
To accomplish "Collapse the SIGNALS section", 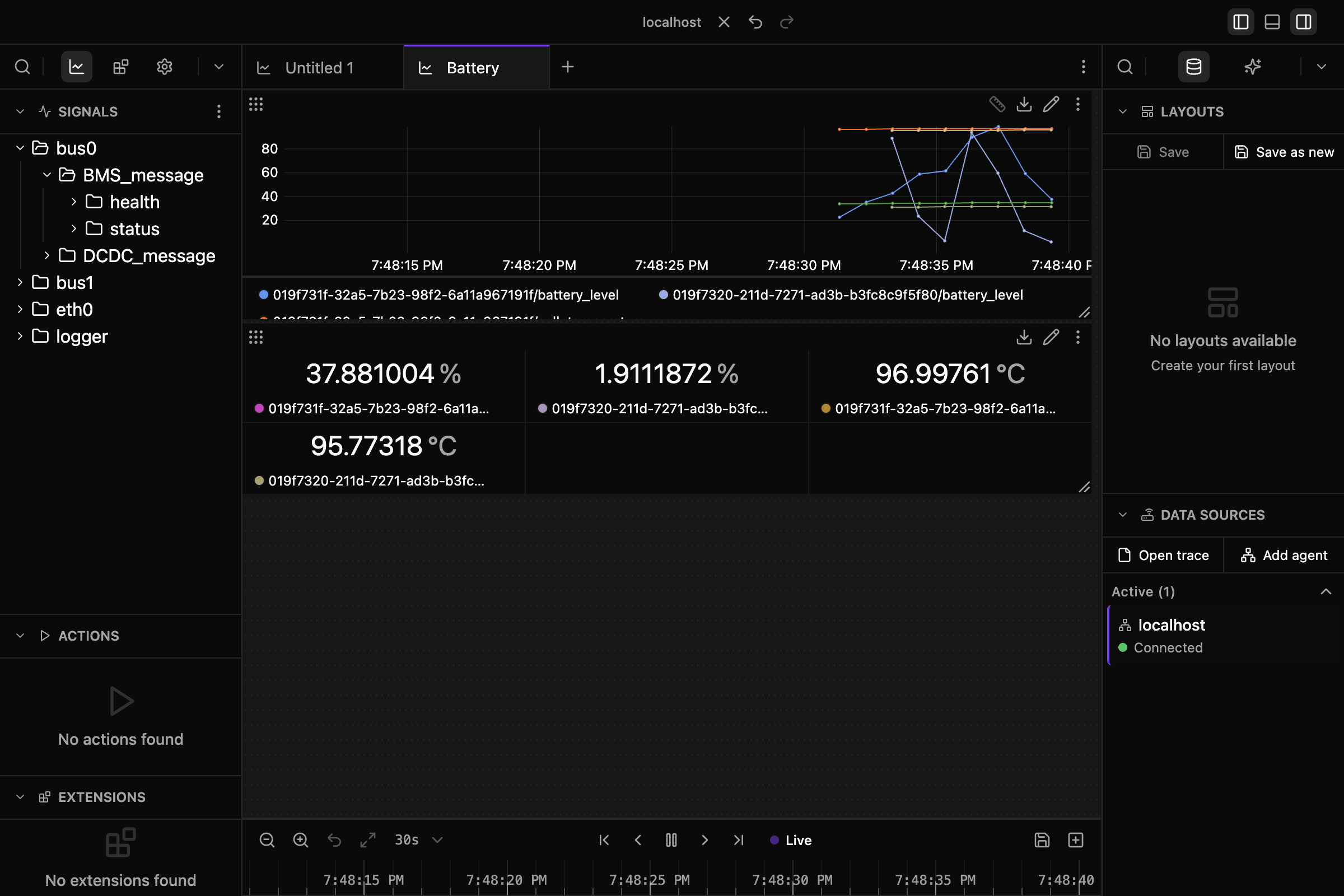I will click(x=20, y=111).
